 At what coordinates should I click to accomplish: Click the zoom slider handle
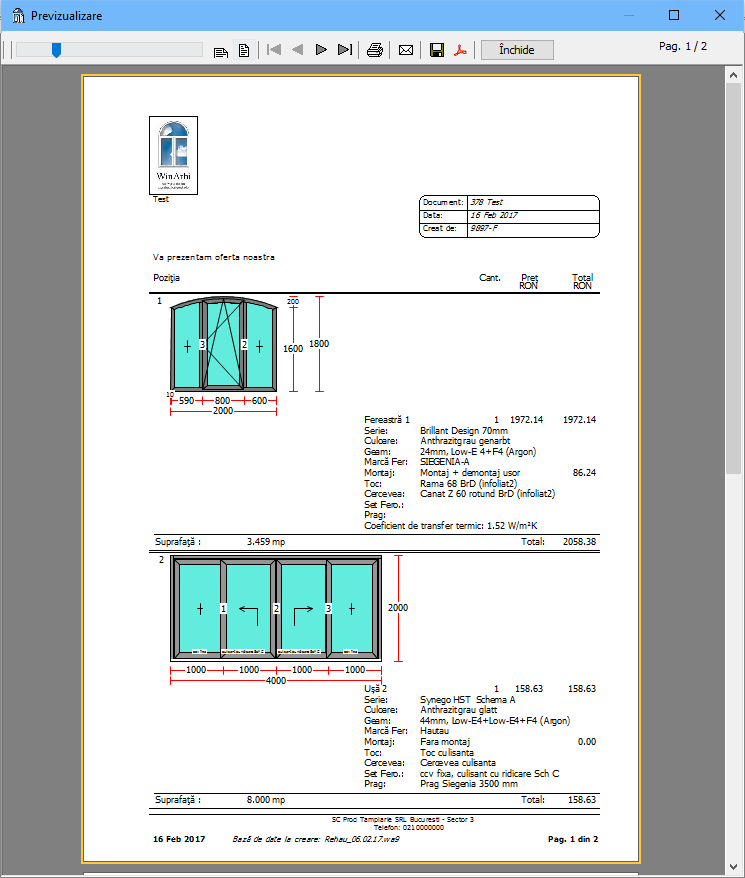click(56, 50)
